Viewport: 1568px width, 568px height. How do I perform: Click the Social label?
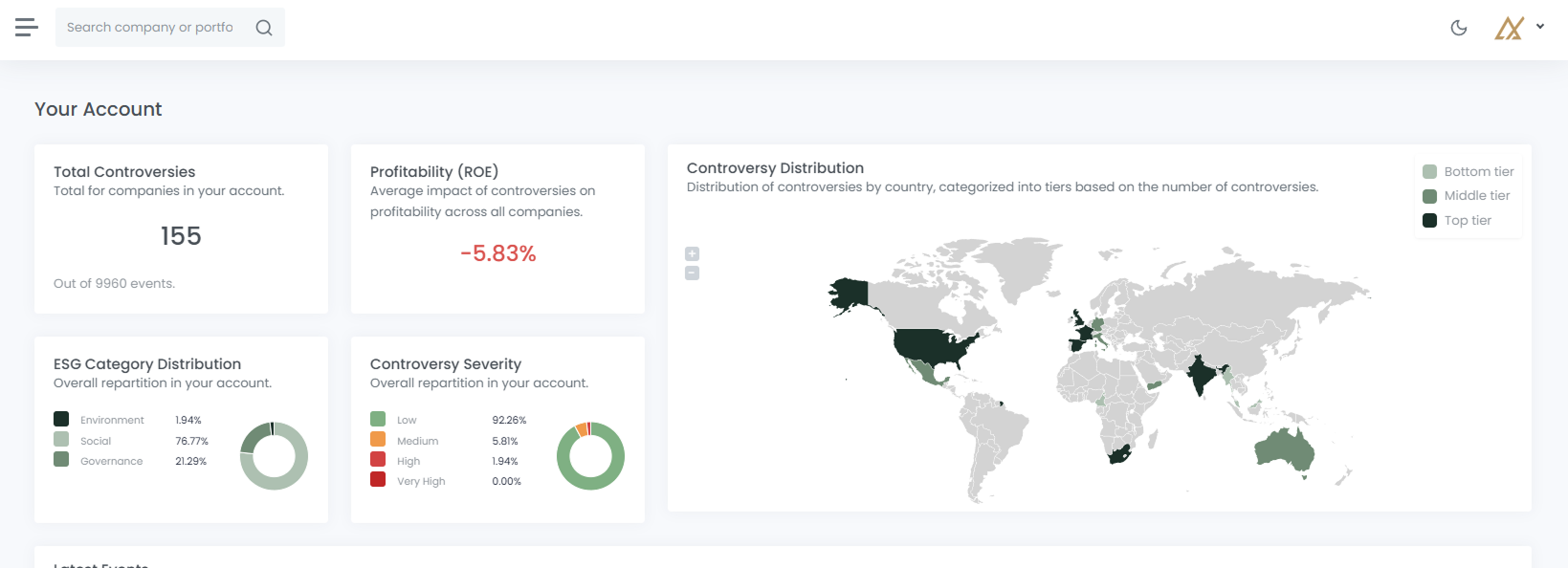[96, 441]
